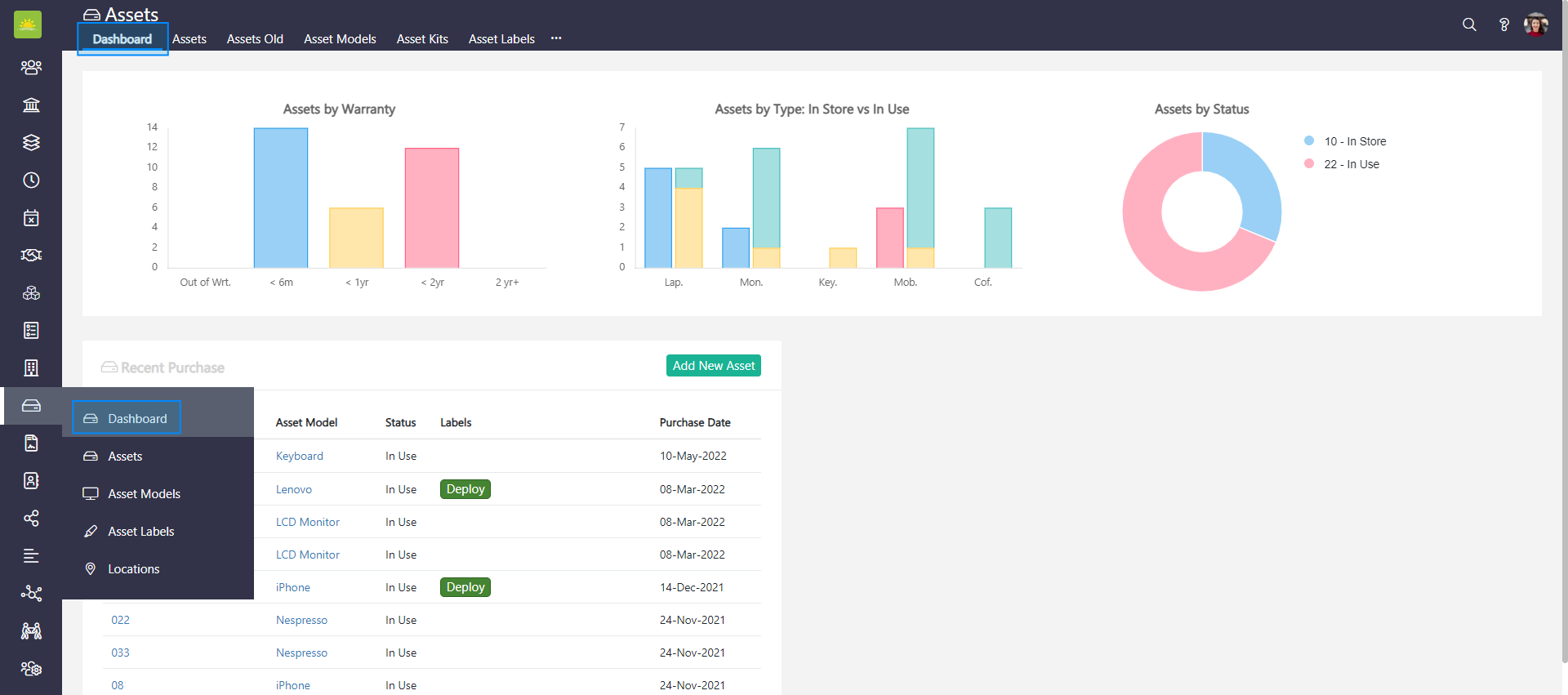1568x695 pixels.
Task: Click the user avatar picture
Action: (x=1535, y=25)
